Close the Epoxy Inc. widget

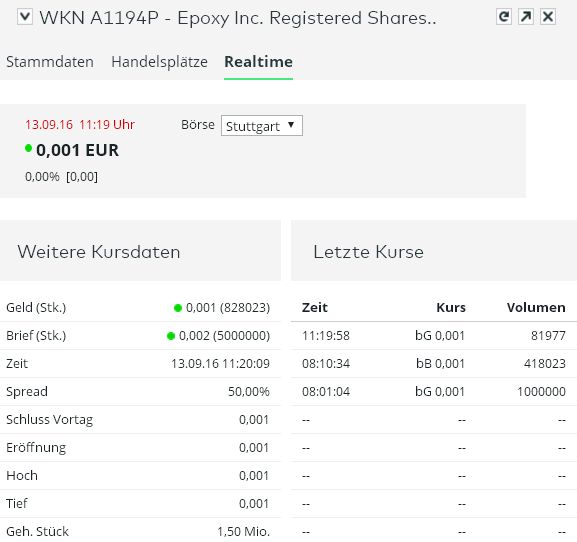tap(548, 17)
